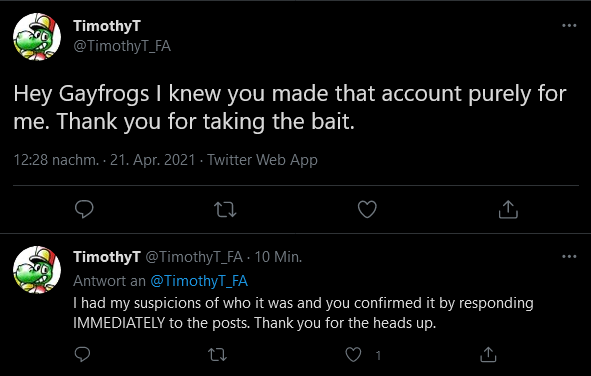Open TimothyT's profile picture on main tweet
The image size is (591, 376).
37,37
